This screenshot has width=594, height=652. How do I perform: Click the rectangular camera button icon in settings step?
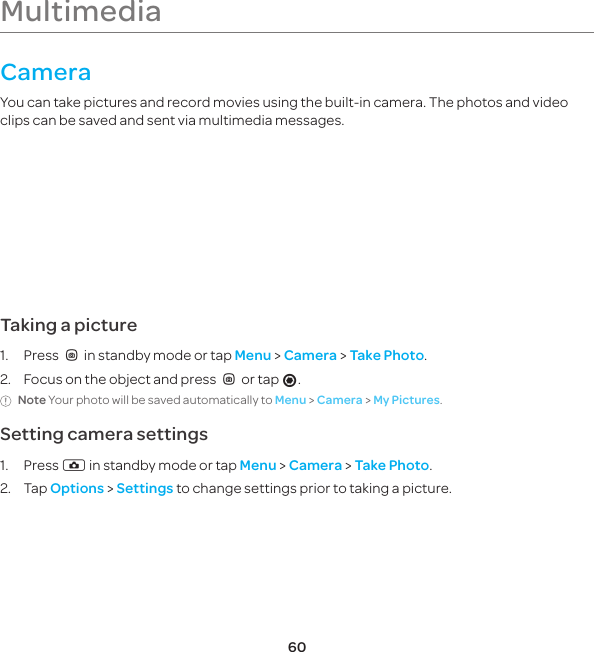coord(74,465)
